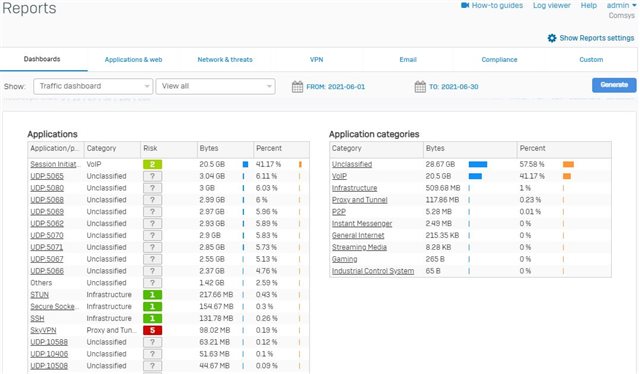
Task: Sort Application categories by Percent column header
Action: (564, 149)
